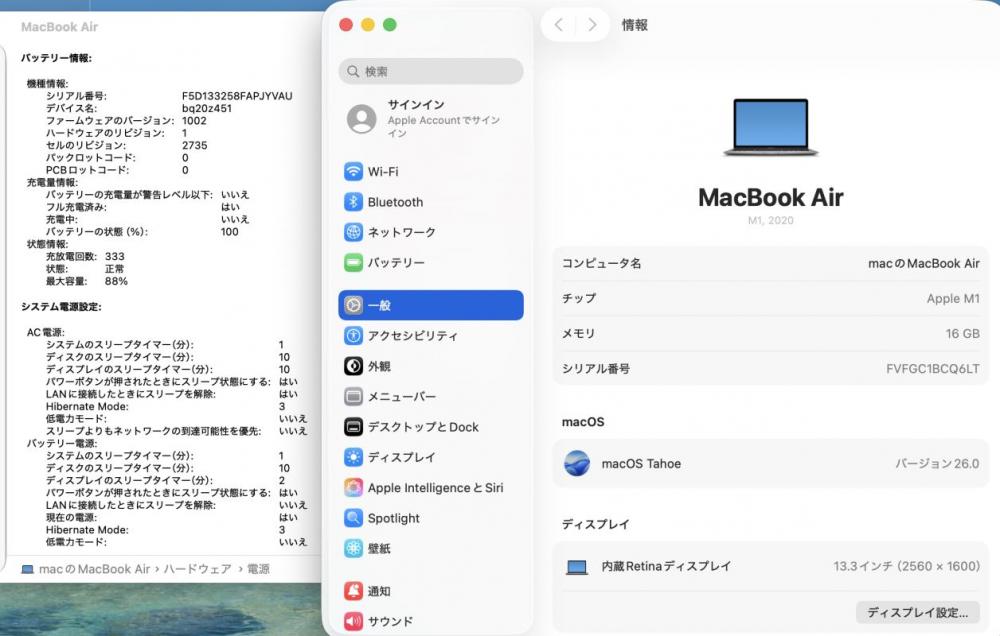This screenshot has height=636, width=1000.
Task: Click the built-in Retina display laptop icon
Action: click(x=577, y=566)
